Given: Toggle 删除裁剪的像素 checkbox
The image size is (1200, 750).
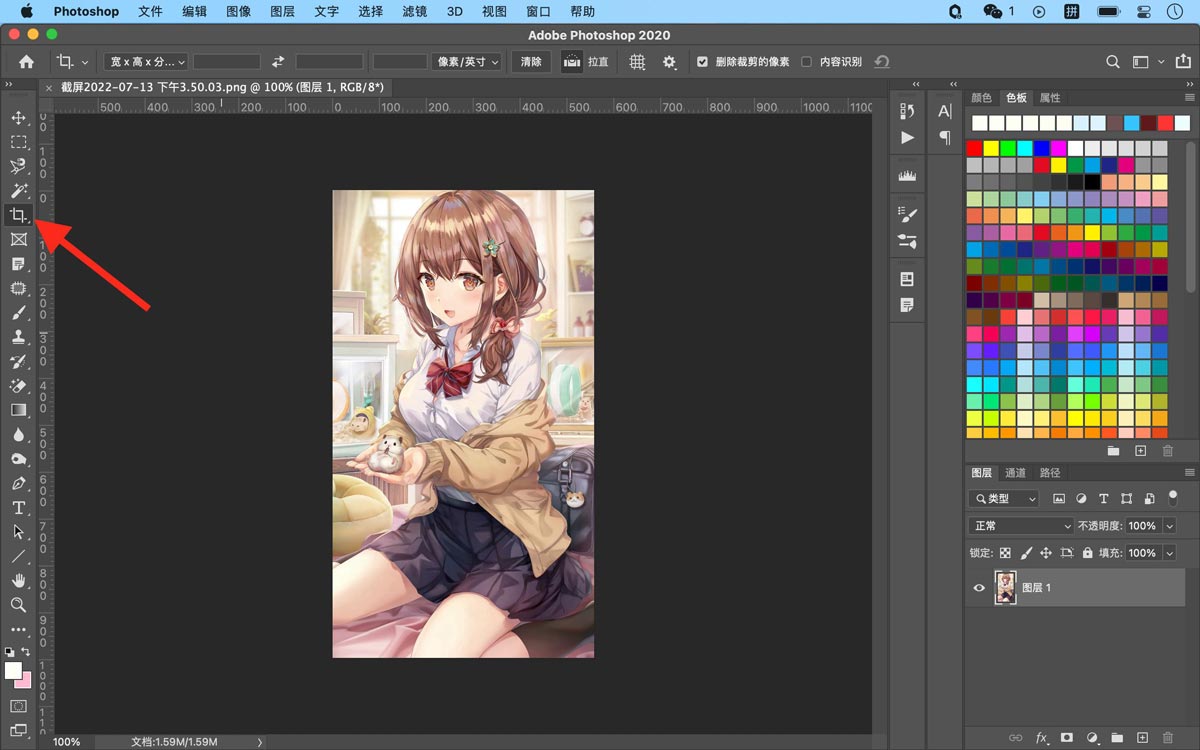Looking at the screenshot, I should (x=702, y=62).
